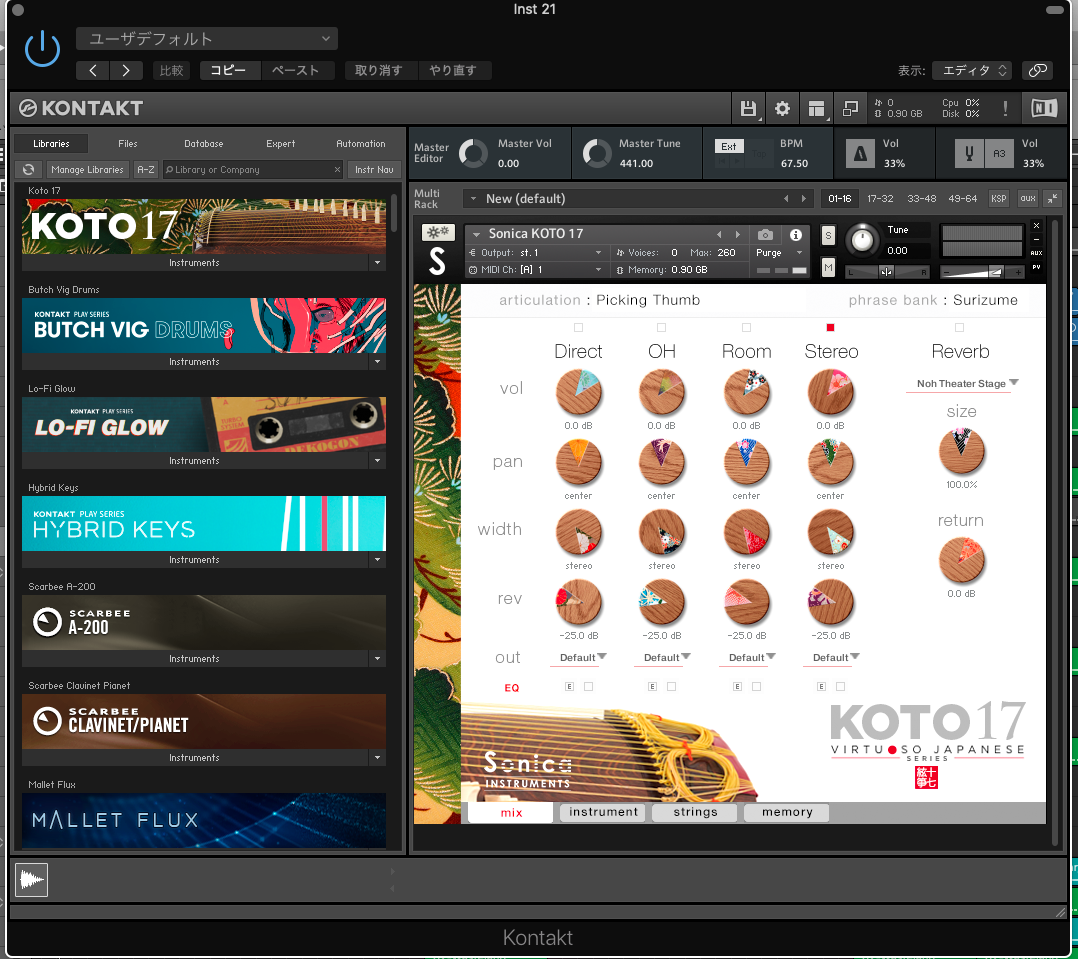Open Kontakt options gear icon
This screenshot has height=959, width=1078.
(782, 109)
